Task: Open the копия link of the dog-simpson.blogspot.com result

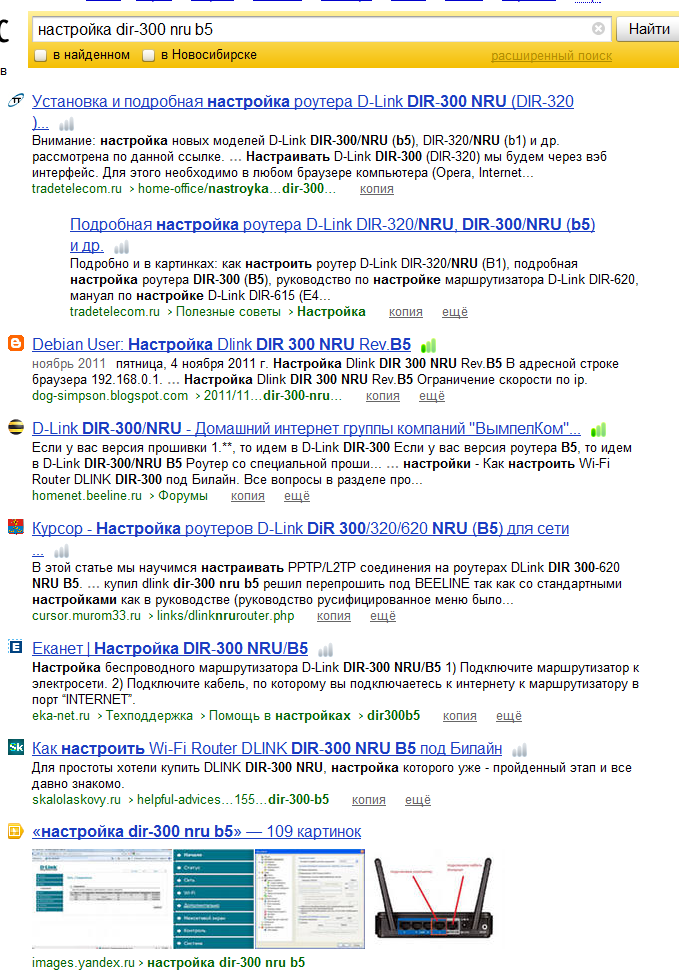Action: [x=383, y=396]
